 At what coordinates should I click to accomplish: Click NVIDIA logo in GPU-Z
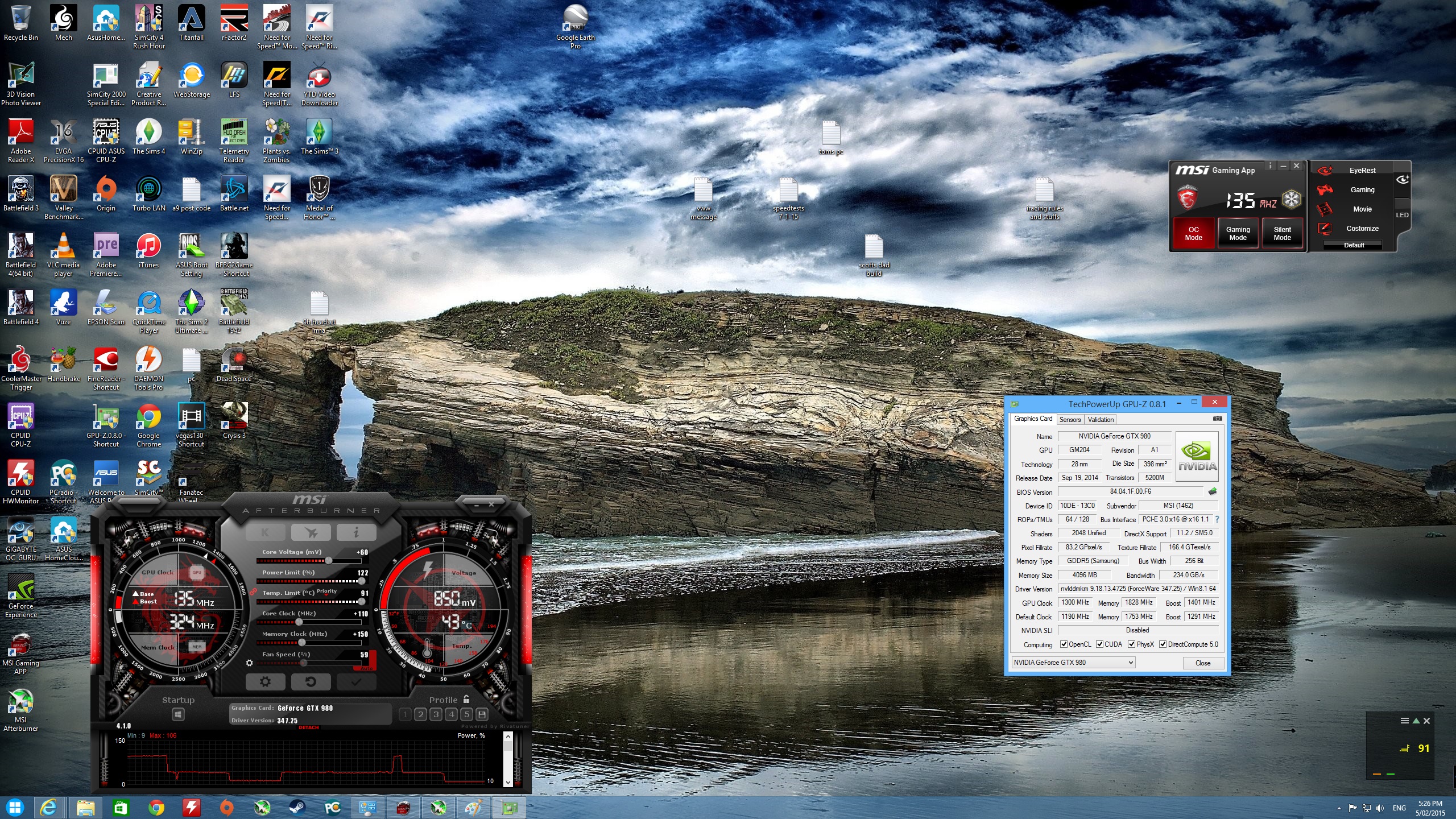tap(1197, 457)
